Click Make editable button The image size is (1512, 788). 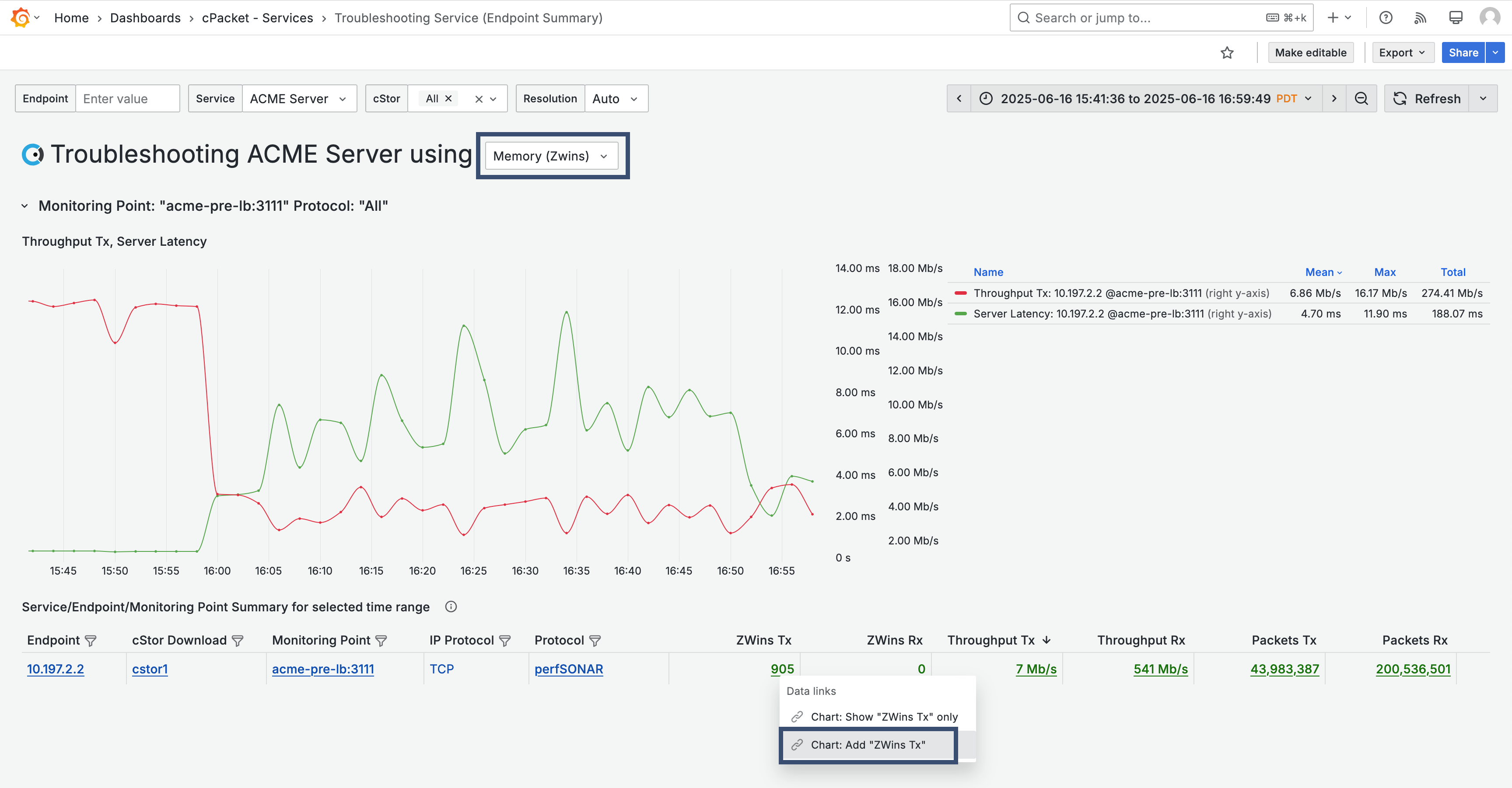coord(1311,53)
